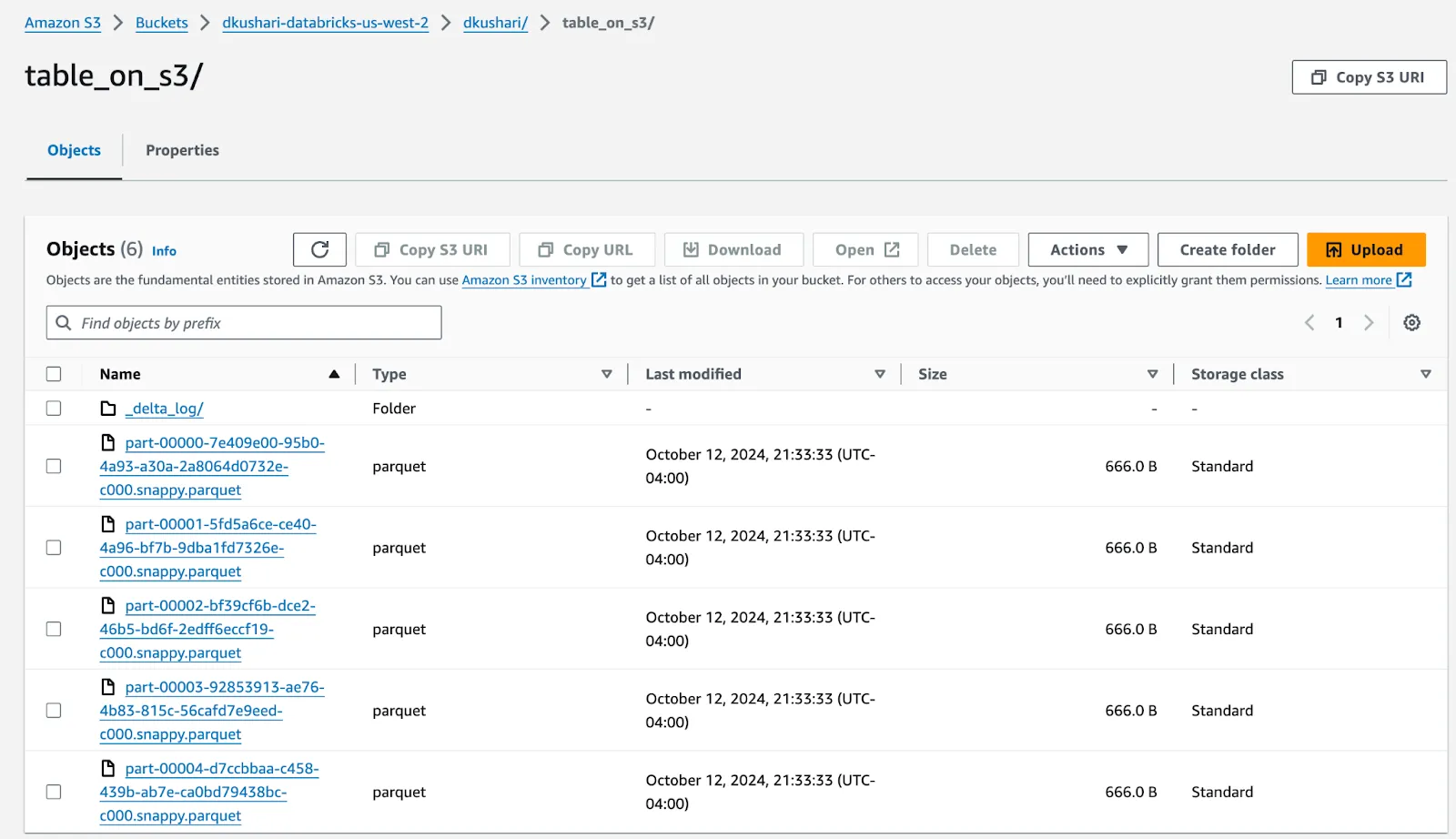The width and height of the screenshot is (1456, 839).
Task: Click the Copy URL clipboard icon
Action: [543, 249]
